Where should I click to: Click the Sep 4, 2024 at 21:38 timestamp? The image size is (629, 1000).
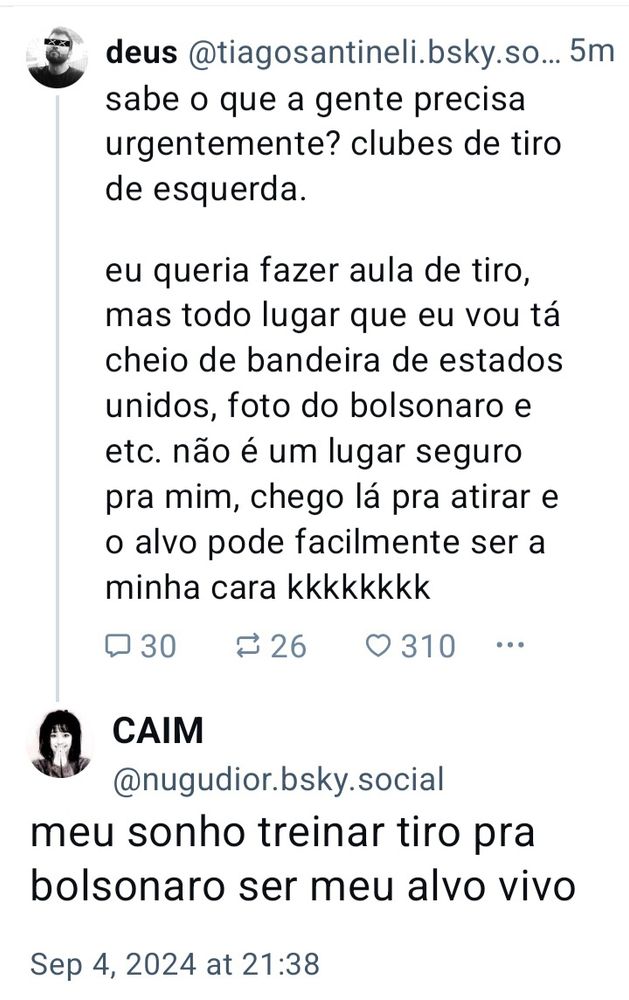175,964
